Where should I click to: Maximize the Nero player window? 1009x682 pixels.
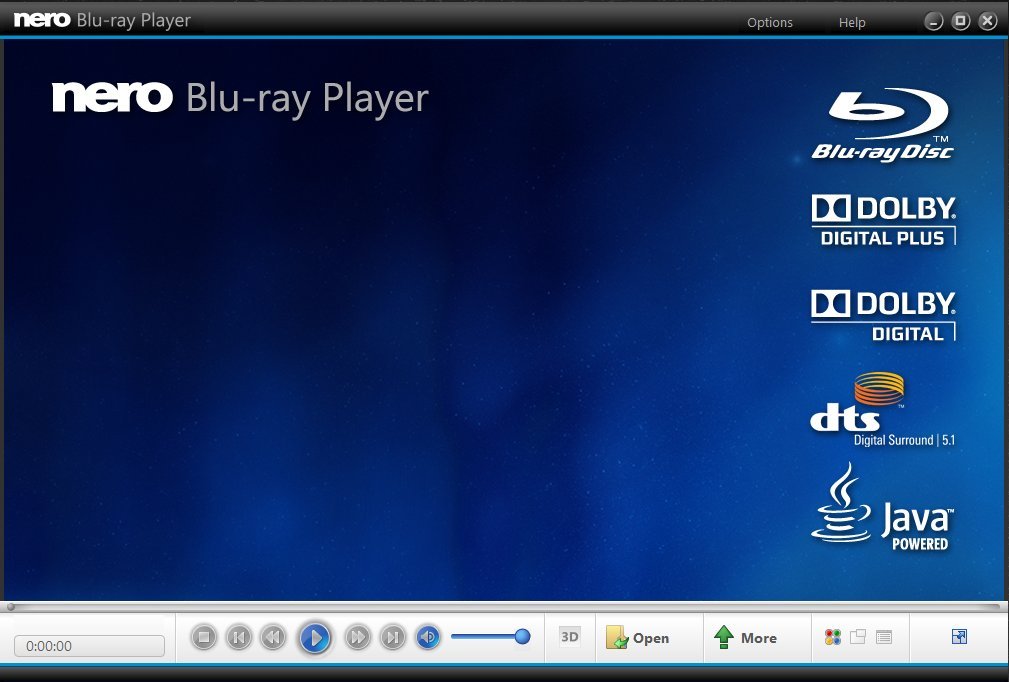click(961, 21)
